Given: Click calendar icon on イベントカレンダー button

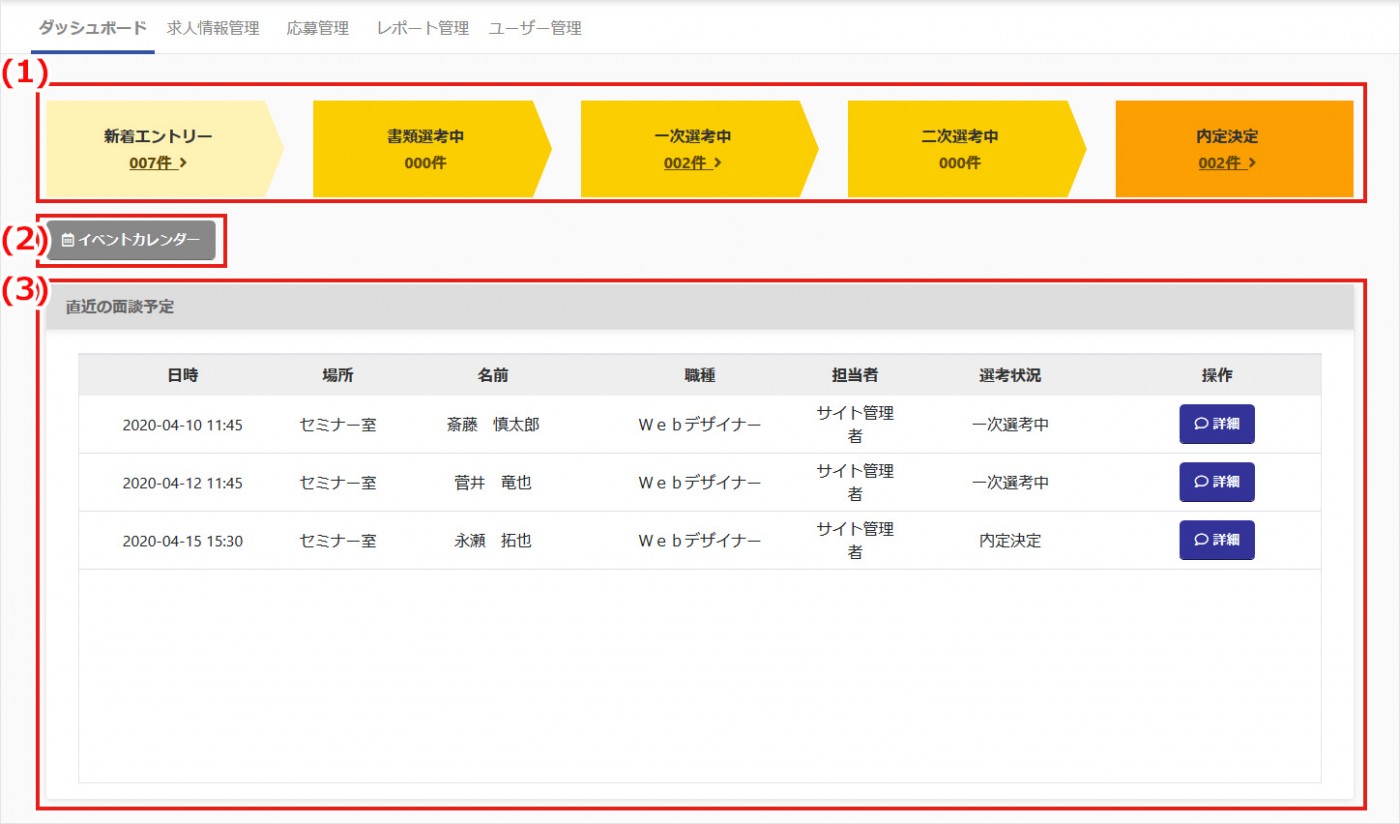Looking at the screenshot, I should click(x=68, y=241).
